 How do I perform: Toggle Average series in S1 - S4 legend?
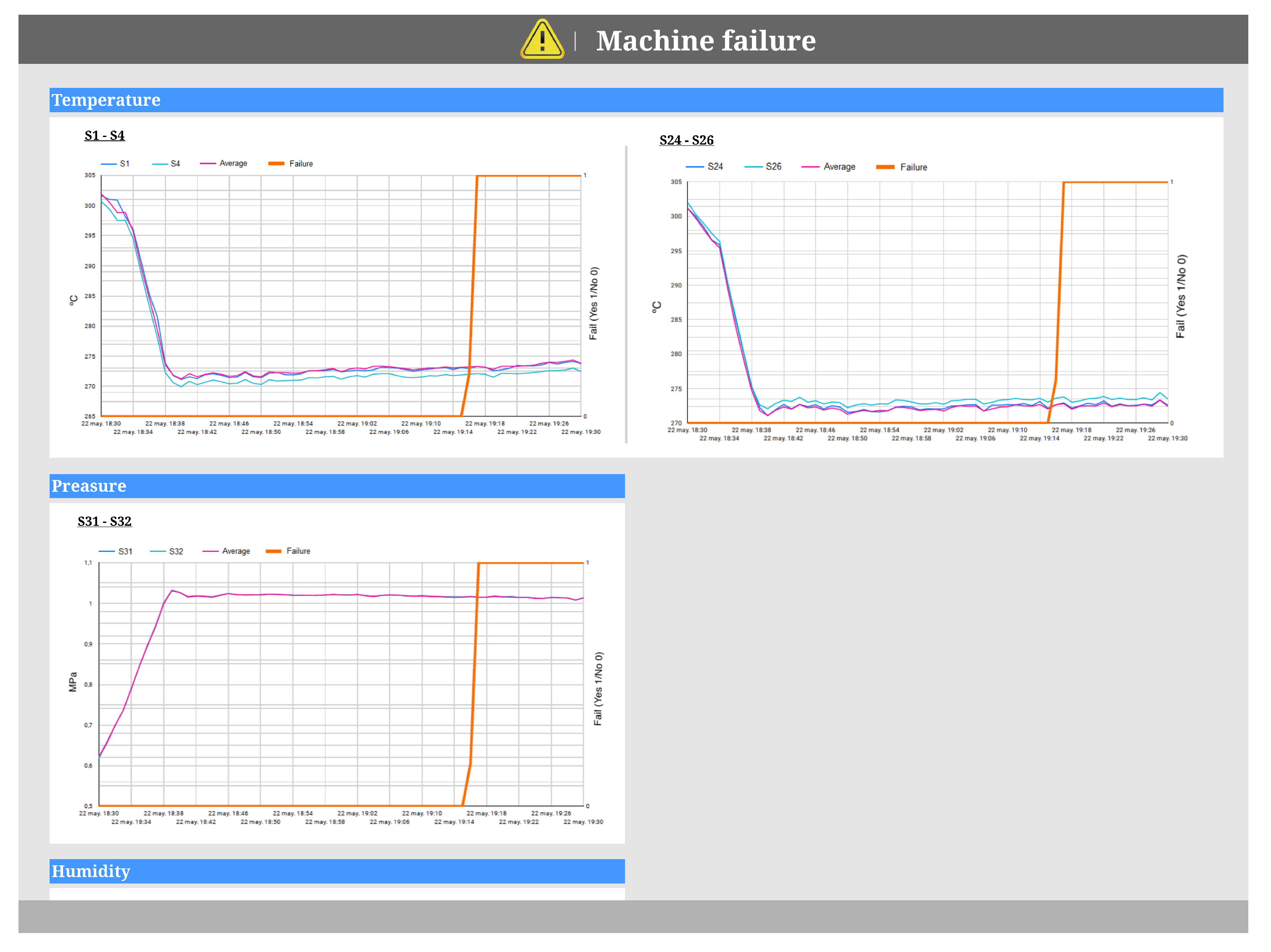coord(233,164)
